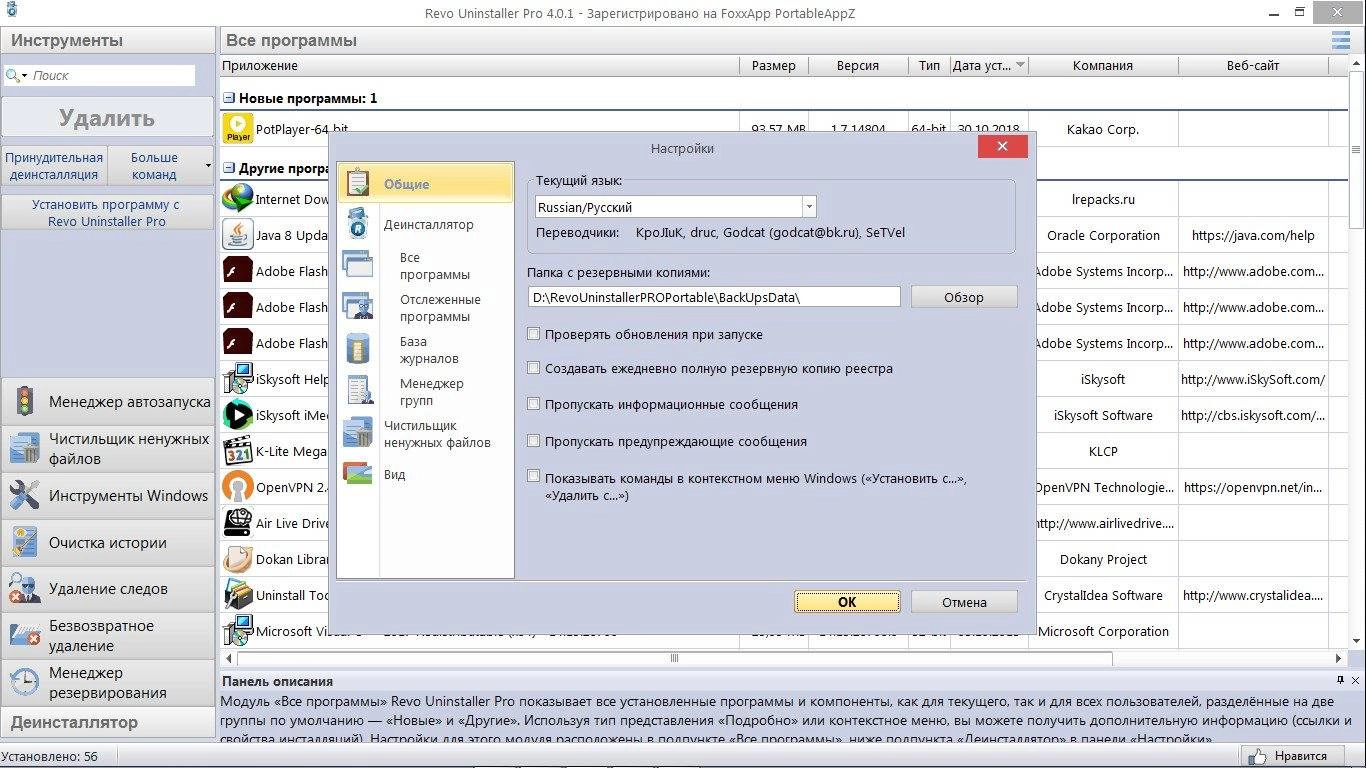This screenshot has width=1366, height=768.
Task: Click the Traced Programs icon in settings sidebar
Action: (357, 306)
